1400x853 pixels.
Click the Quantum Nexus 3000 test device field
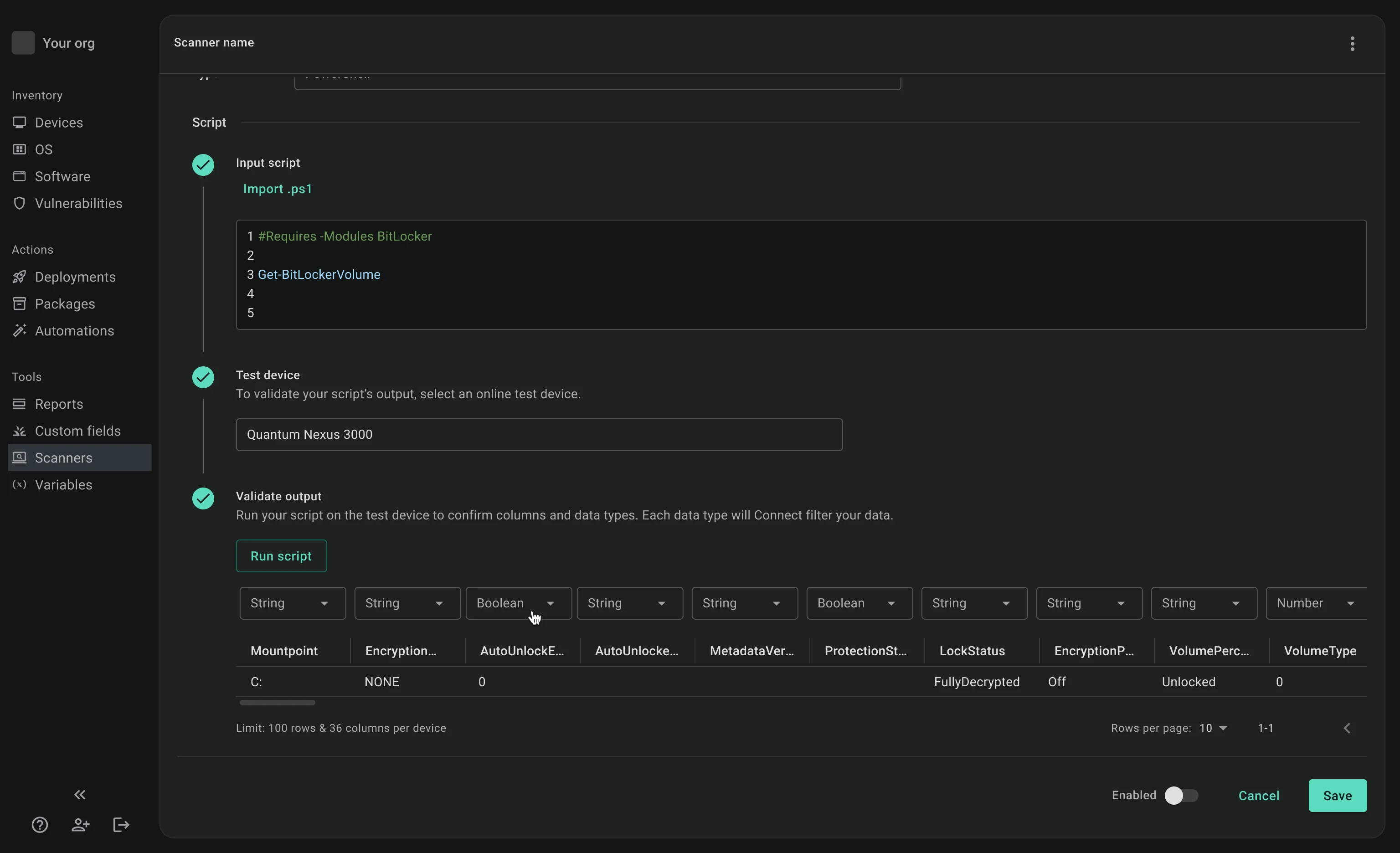[x=539, y=434]
